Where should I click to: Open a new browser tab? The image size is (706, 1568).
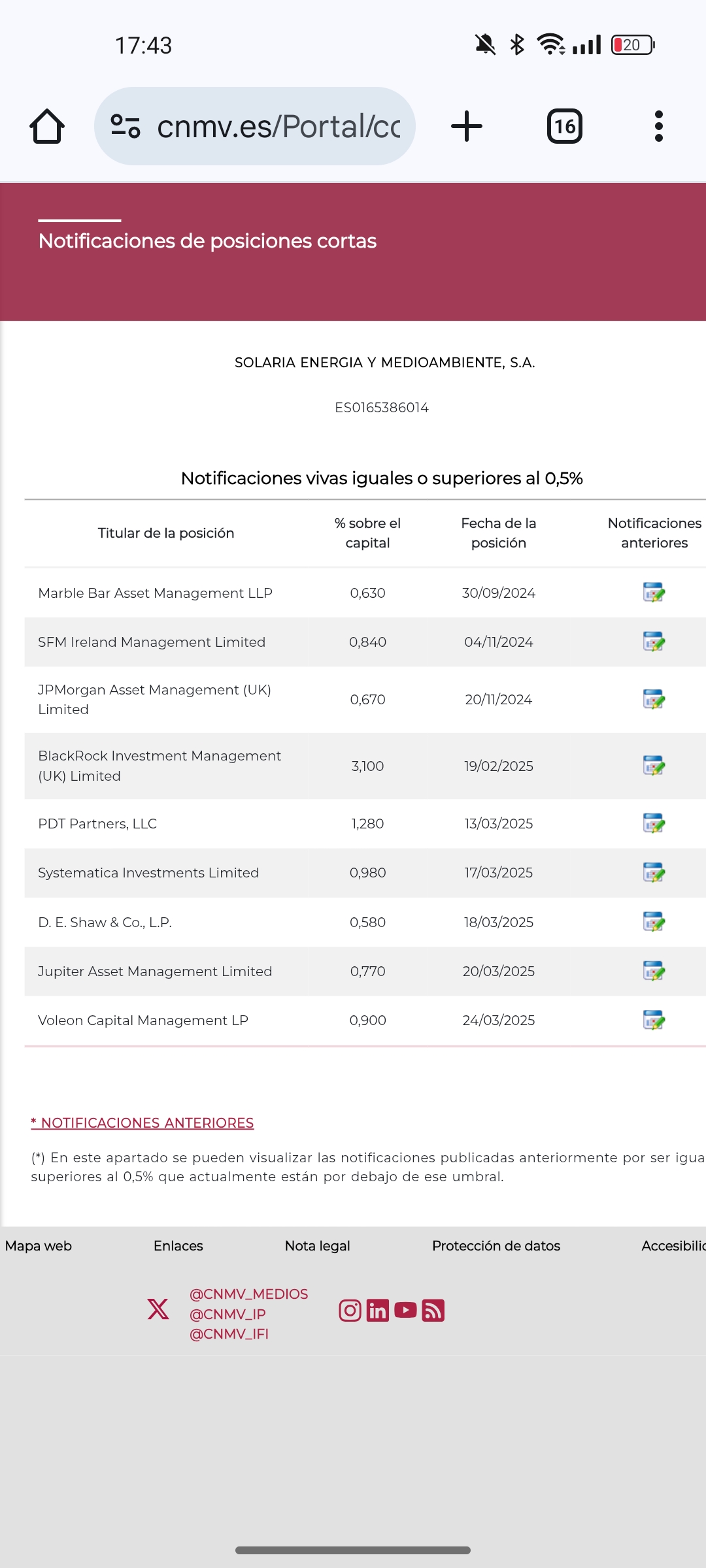[467, 126]
